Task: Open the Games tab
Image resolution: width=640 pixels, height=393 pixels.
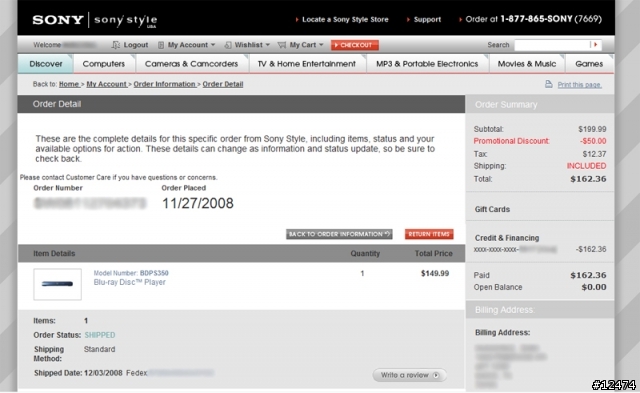Action: 589,64
